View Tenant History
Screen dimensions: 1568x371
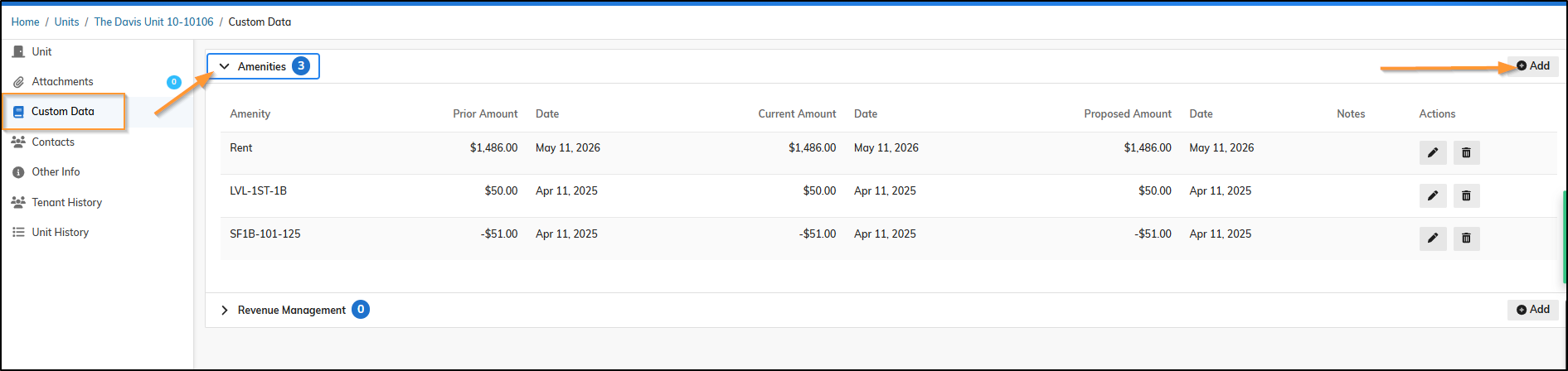tap(66, 202)
